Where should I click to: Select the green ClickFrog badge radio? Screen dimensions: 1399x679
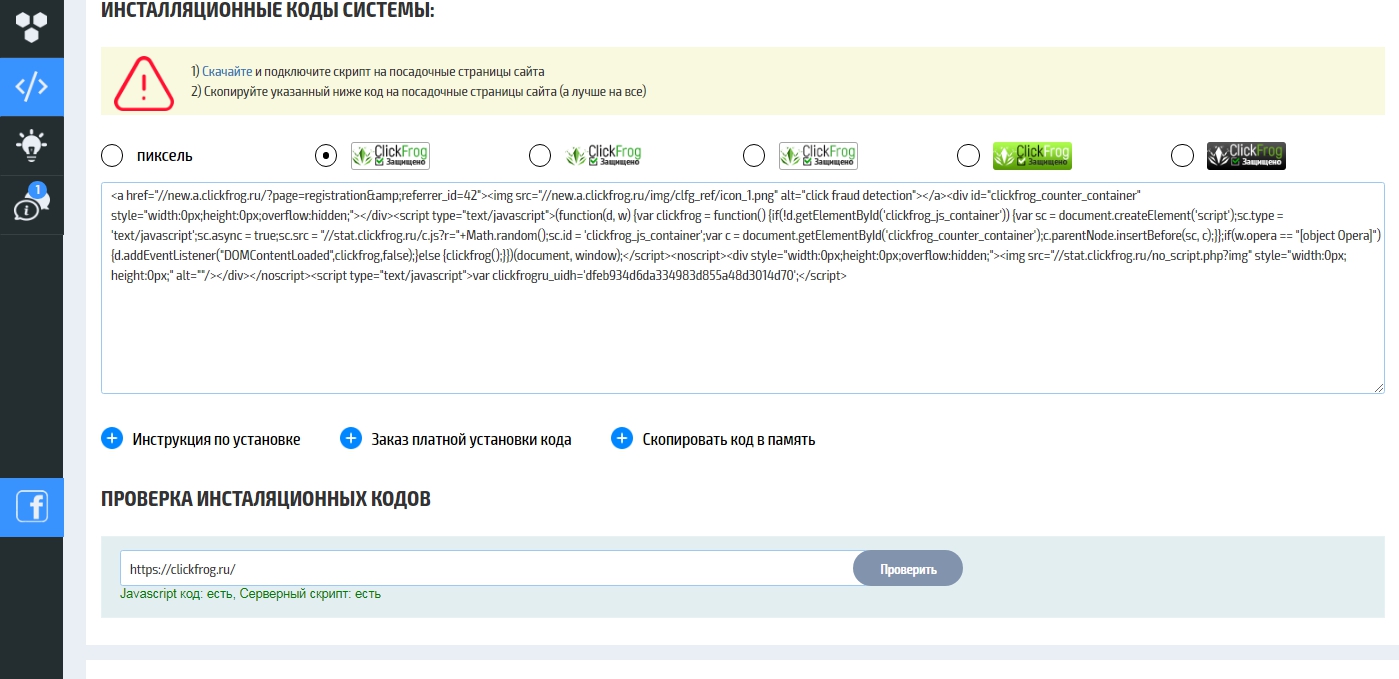(x=968, y=156)
